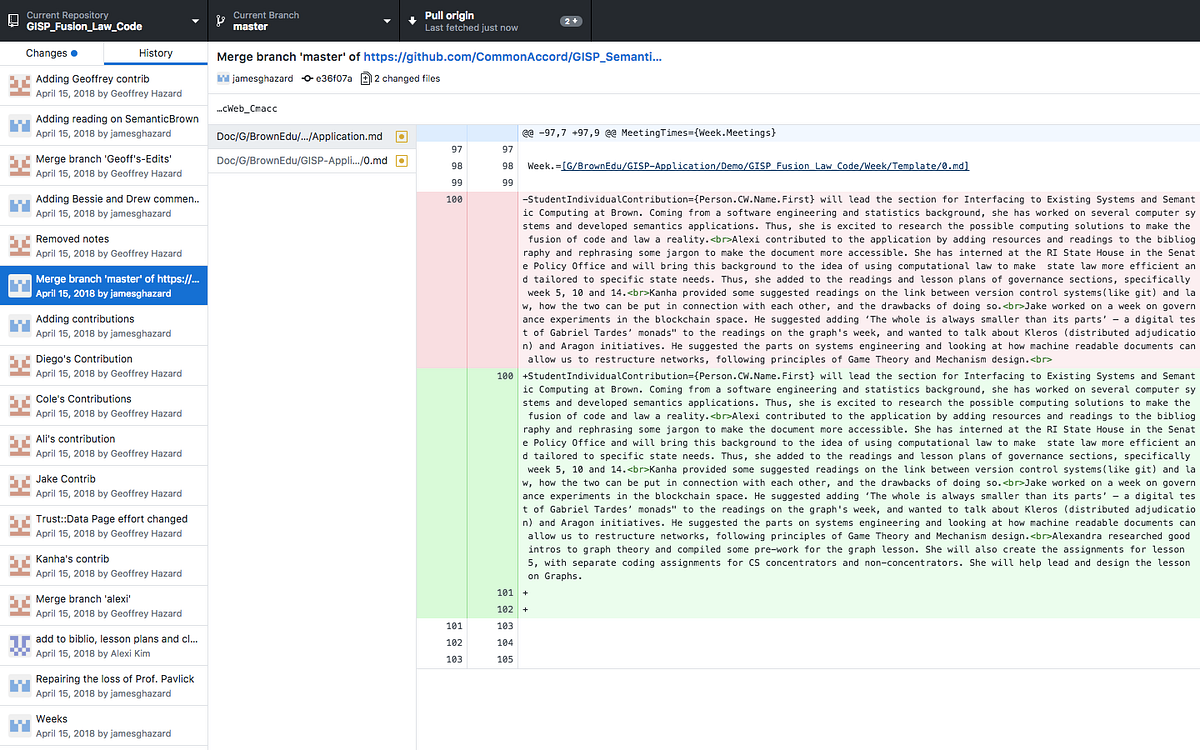Click the down-arrow icon on Pull origin
The height and width of the screenshot is (750, 1200).
point(413,20)
